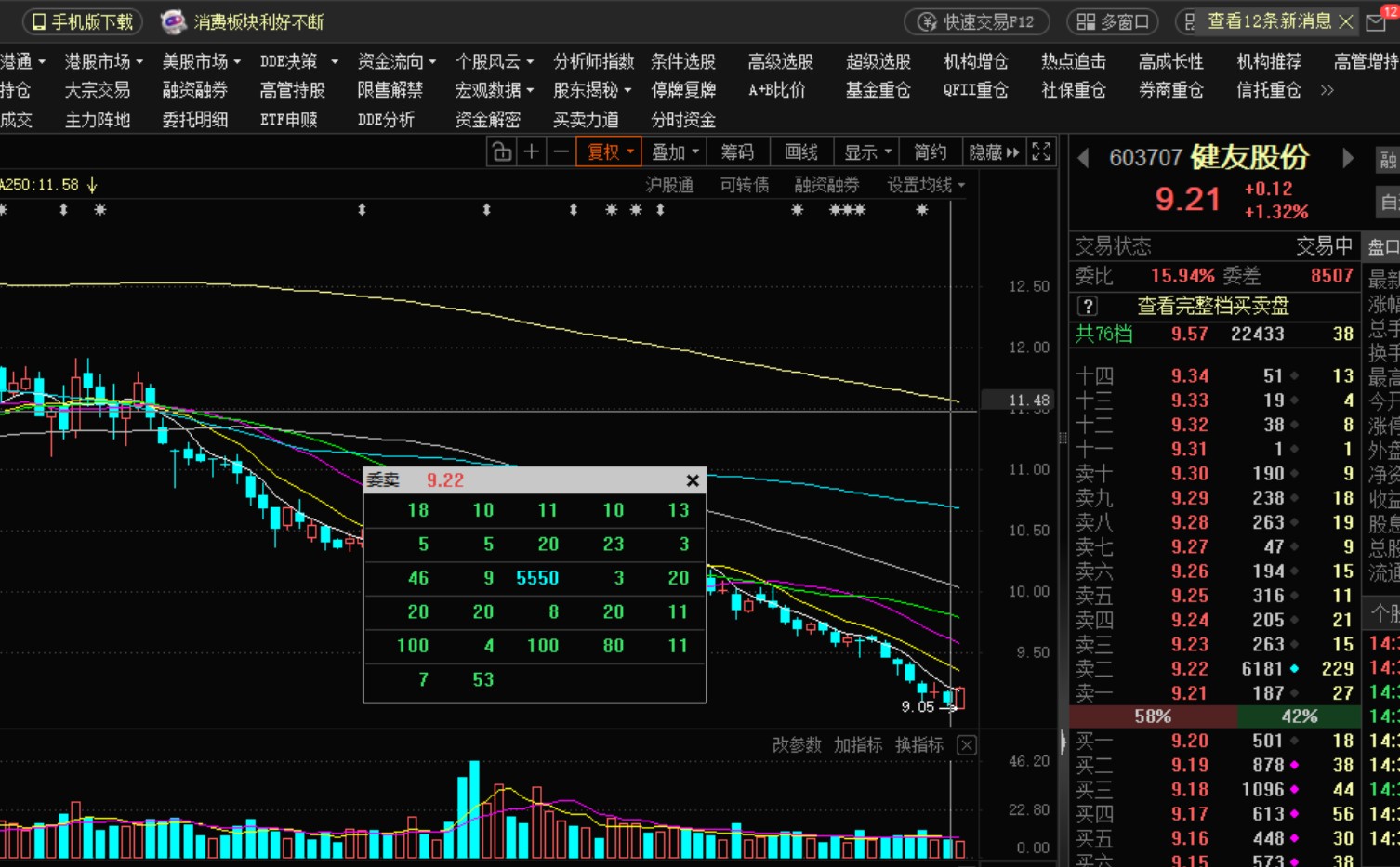Click the 消费板块利好不断 news headline
The image size is (1400, 867).
pyautogui.click(x=258, y=21)
